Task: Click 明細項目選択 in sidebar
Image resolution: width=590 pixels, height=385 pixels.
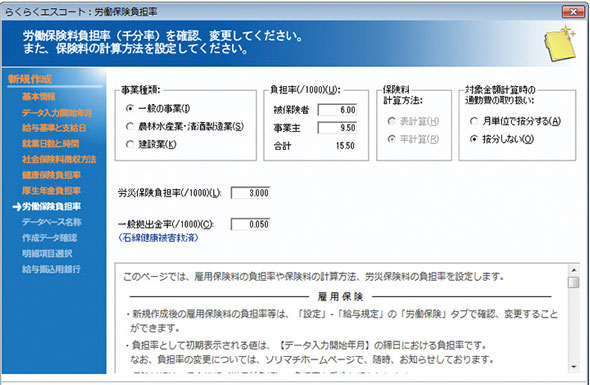Action: [x=47, y=254]
